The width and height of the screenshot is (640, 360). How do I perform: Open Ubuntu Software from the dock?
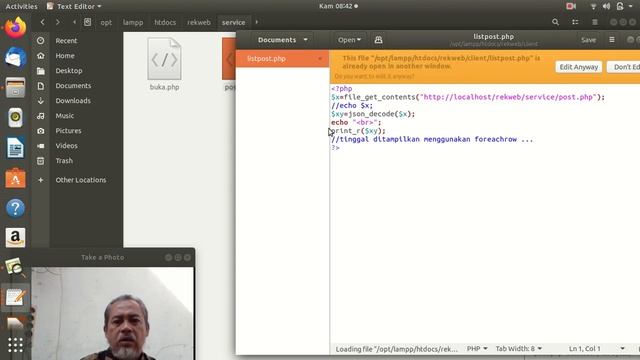[16, 178]
